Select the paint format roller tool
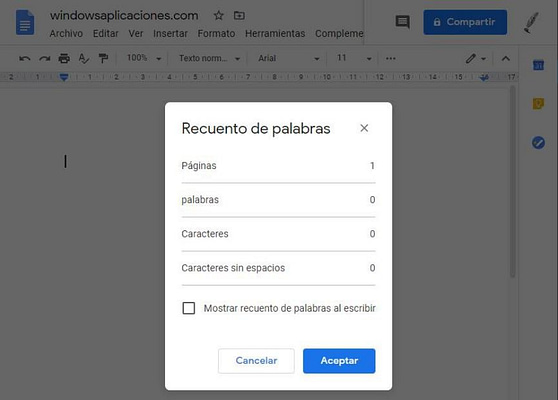Screen dimensions: 558x400 click(103, 58)
